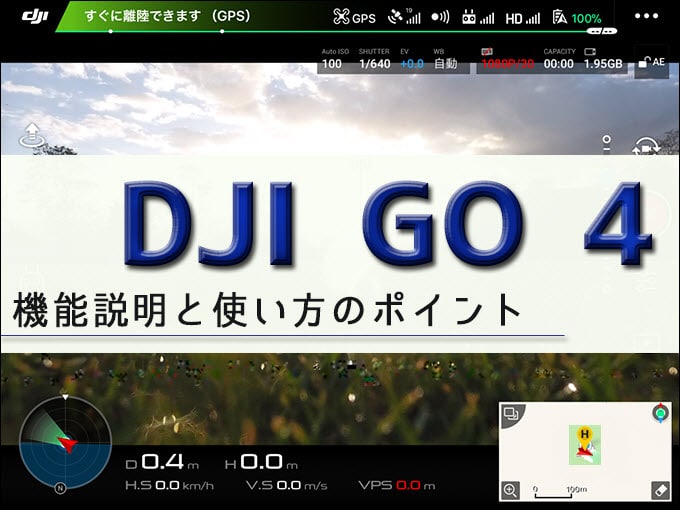Tap the DJI logo in the corner
Viewport: 680px width, 510px height.
[x=35, y=16]
